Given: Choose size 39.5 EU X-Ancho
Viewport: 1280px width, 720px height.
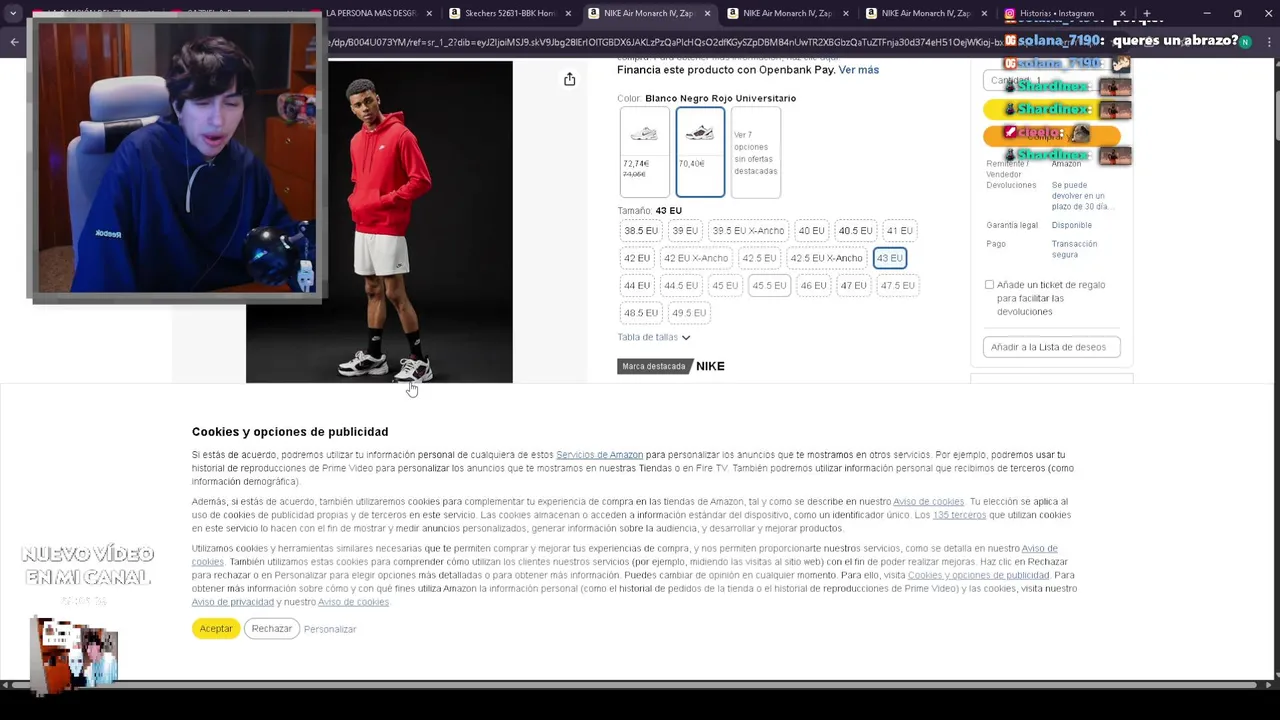Looking at the screenshot, I should (x=748, y=231).
